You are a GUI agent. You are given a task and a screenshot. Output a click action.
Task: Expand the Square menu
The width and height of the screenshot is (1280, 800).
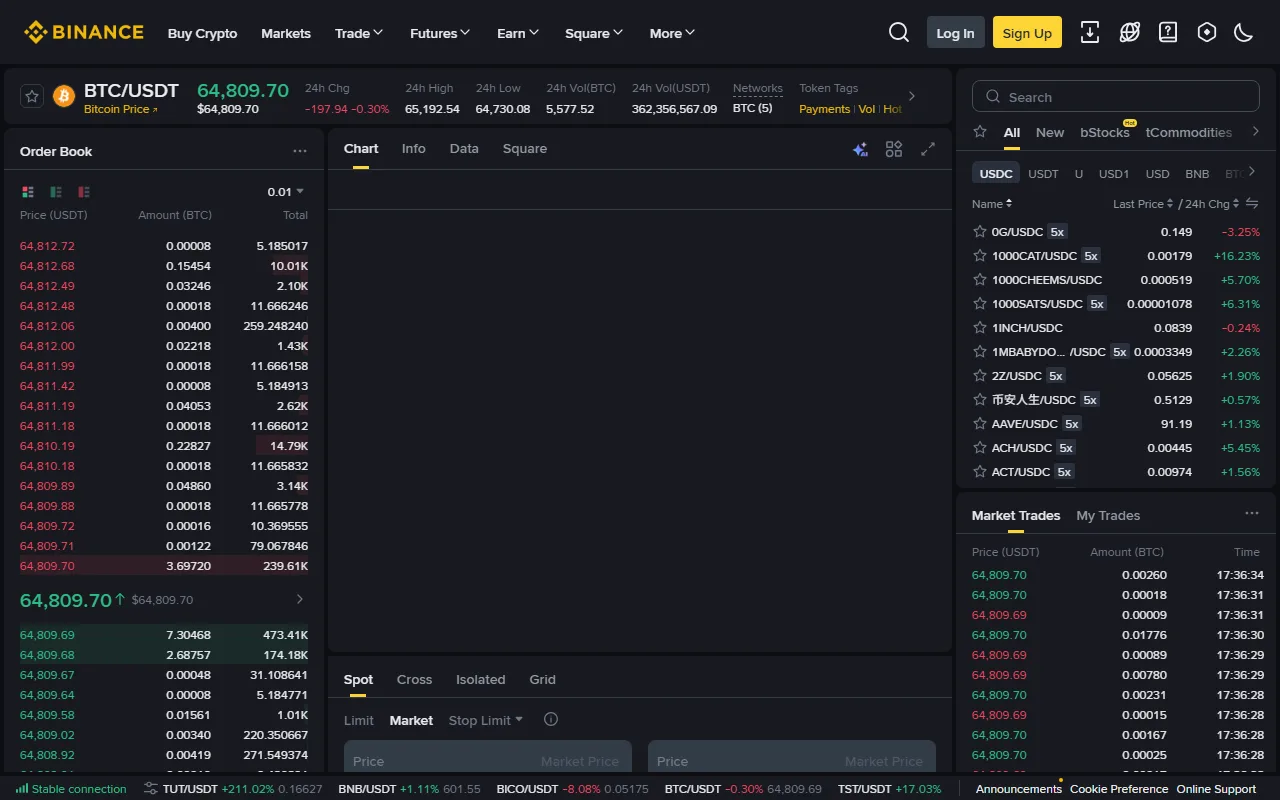[x=594, y=33]
